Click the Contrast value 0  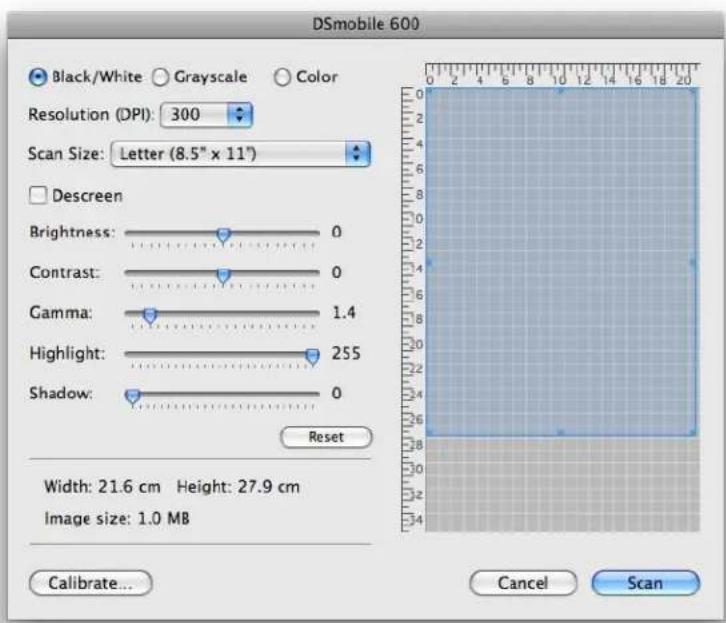pyautogui.click(x=337, y=272)
